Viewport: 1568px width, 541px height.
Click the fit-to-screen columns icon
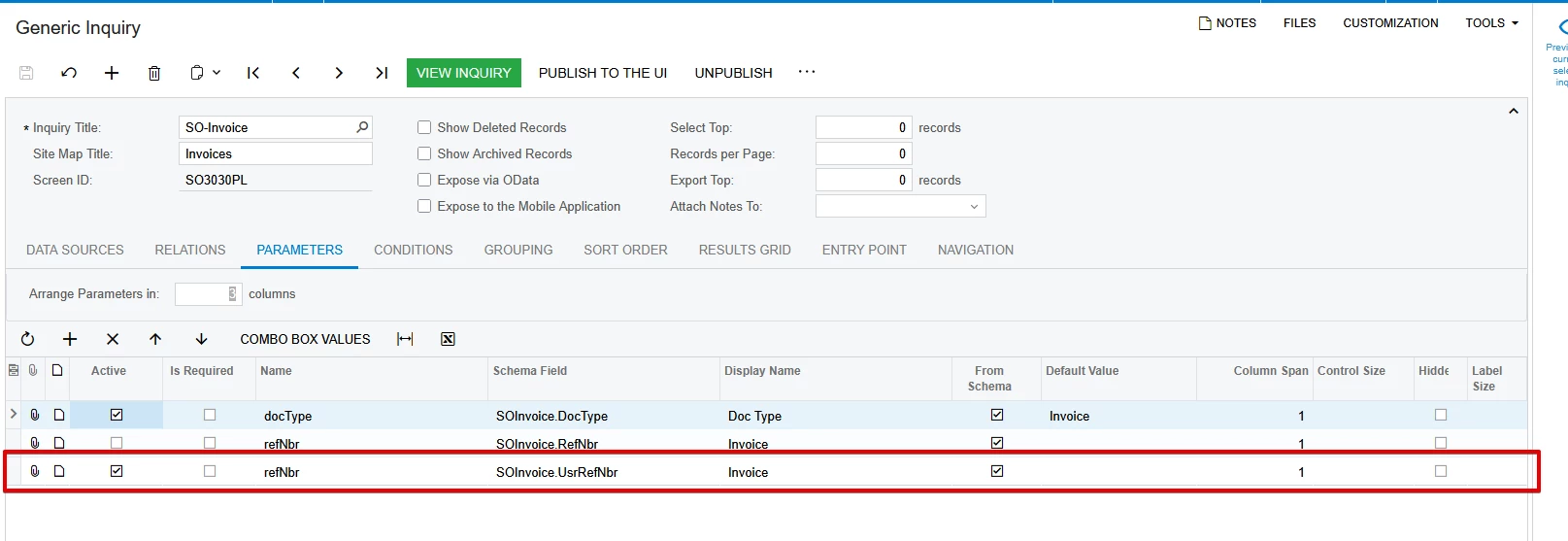405,339
